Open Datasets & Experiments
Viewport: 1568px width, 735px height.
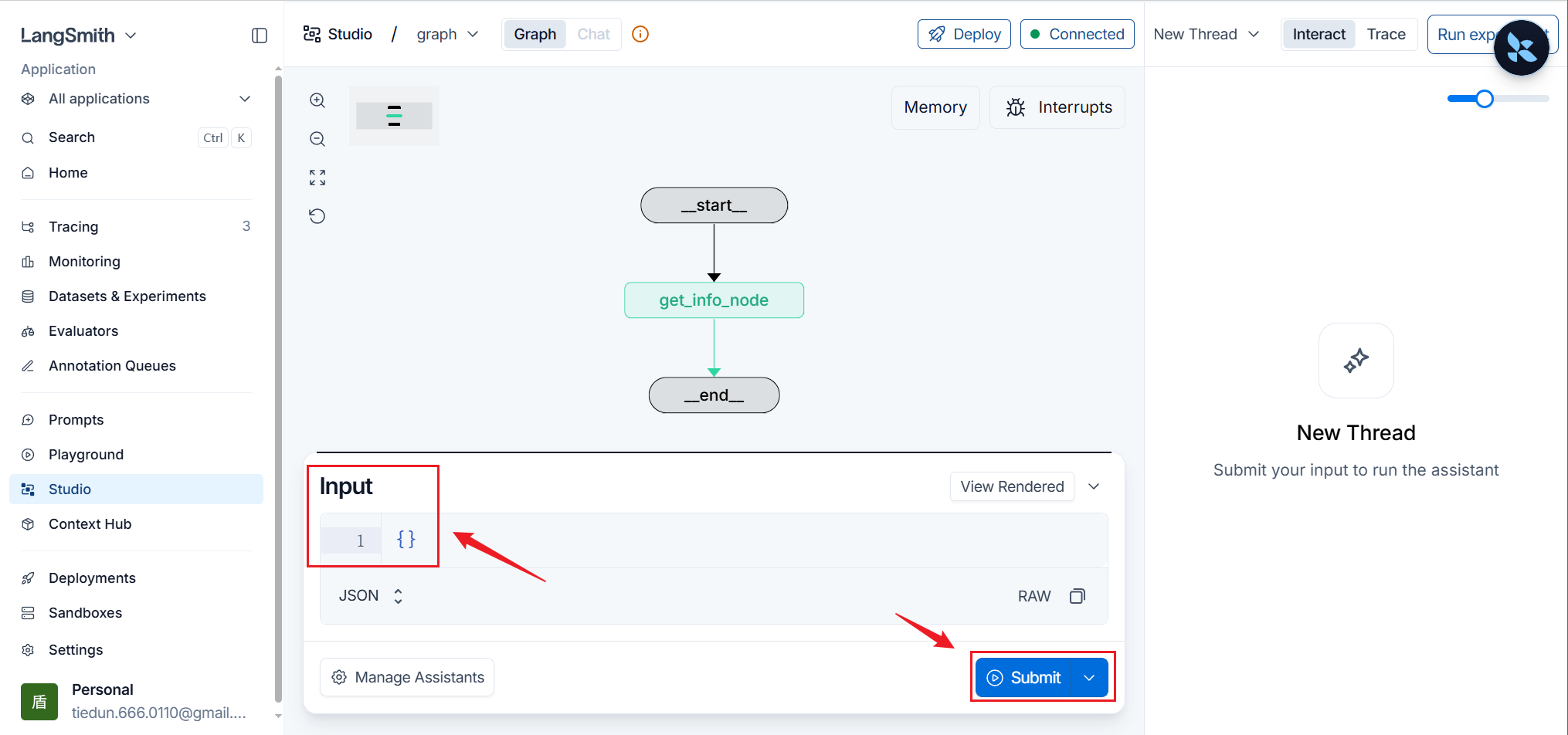coord(136,296)
